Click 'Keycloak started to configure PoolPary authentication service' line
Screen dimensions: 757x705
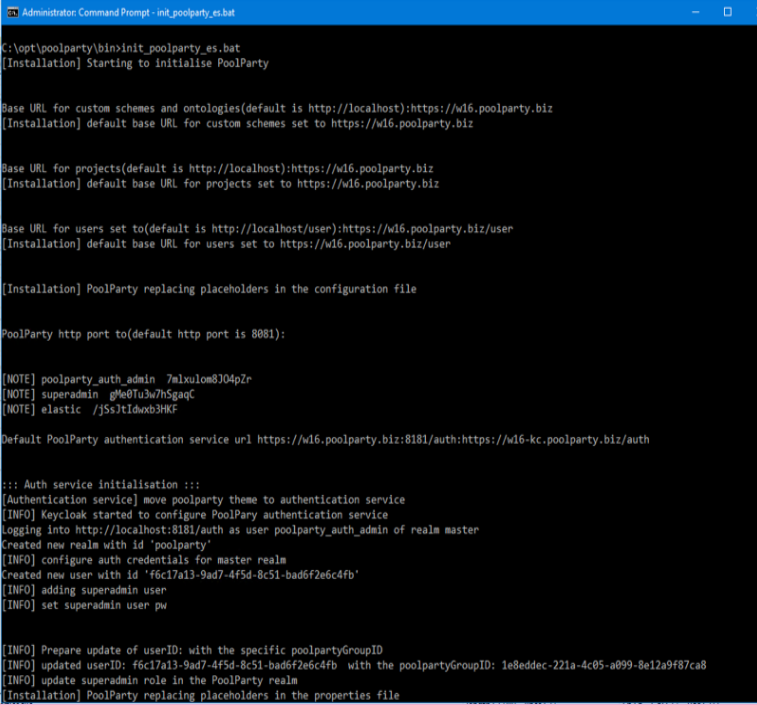(195, 515)
